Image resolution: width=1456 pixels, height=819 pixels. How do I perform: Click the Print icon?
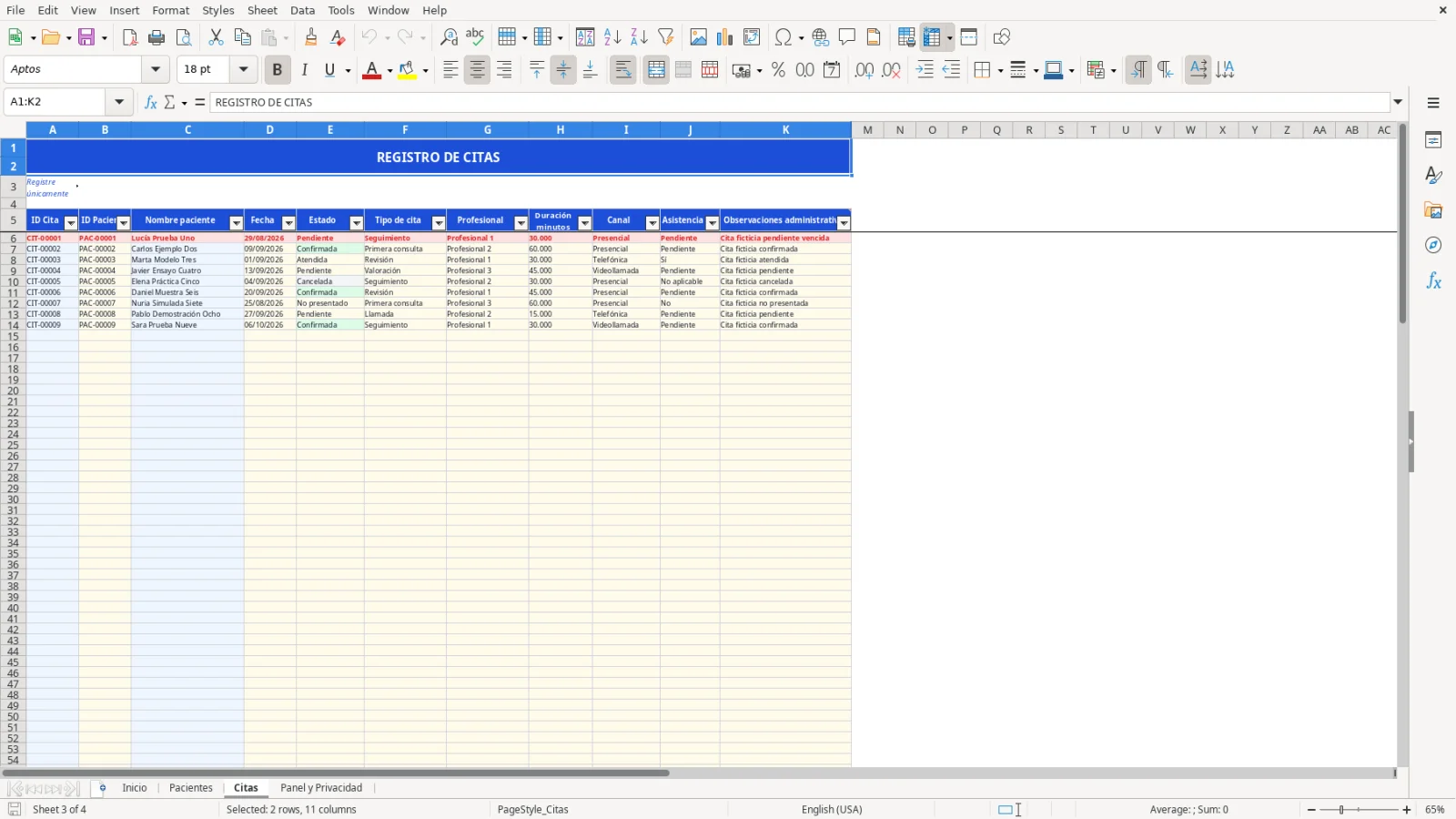pos(157,37)
